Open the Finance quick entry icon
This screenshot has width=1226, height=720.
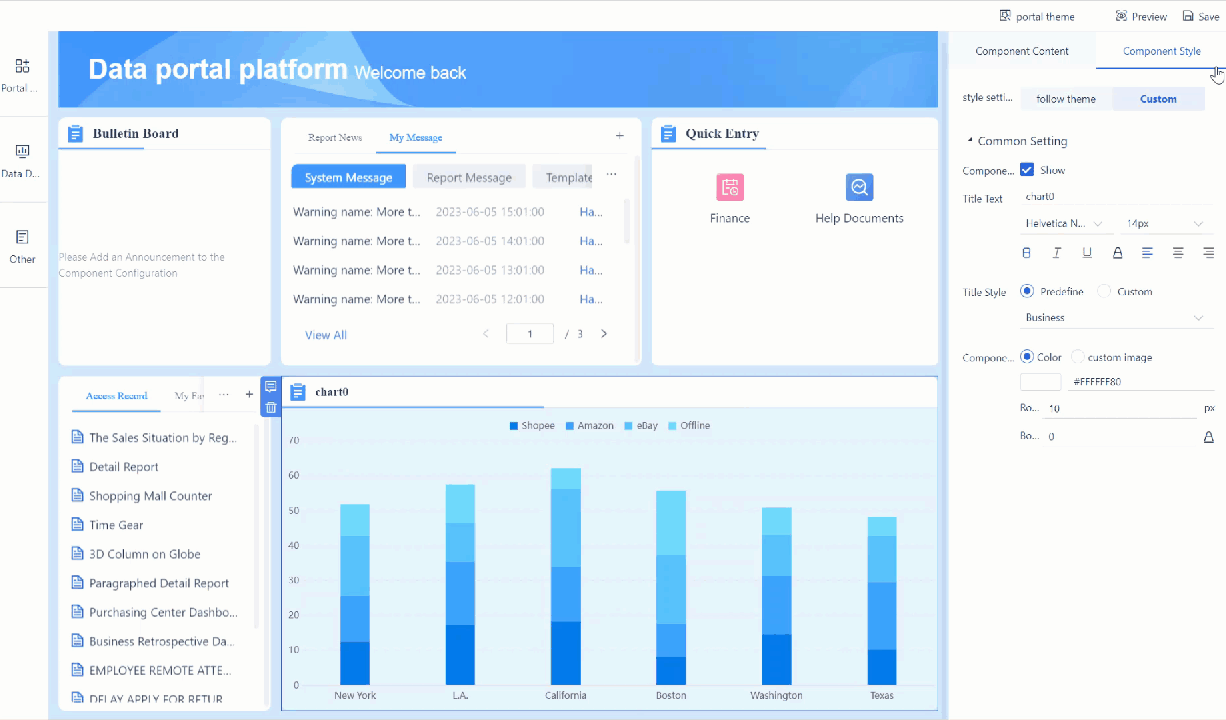(x=729, y=188)
